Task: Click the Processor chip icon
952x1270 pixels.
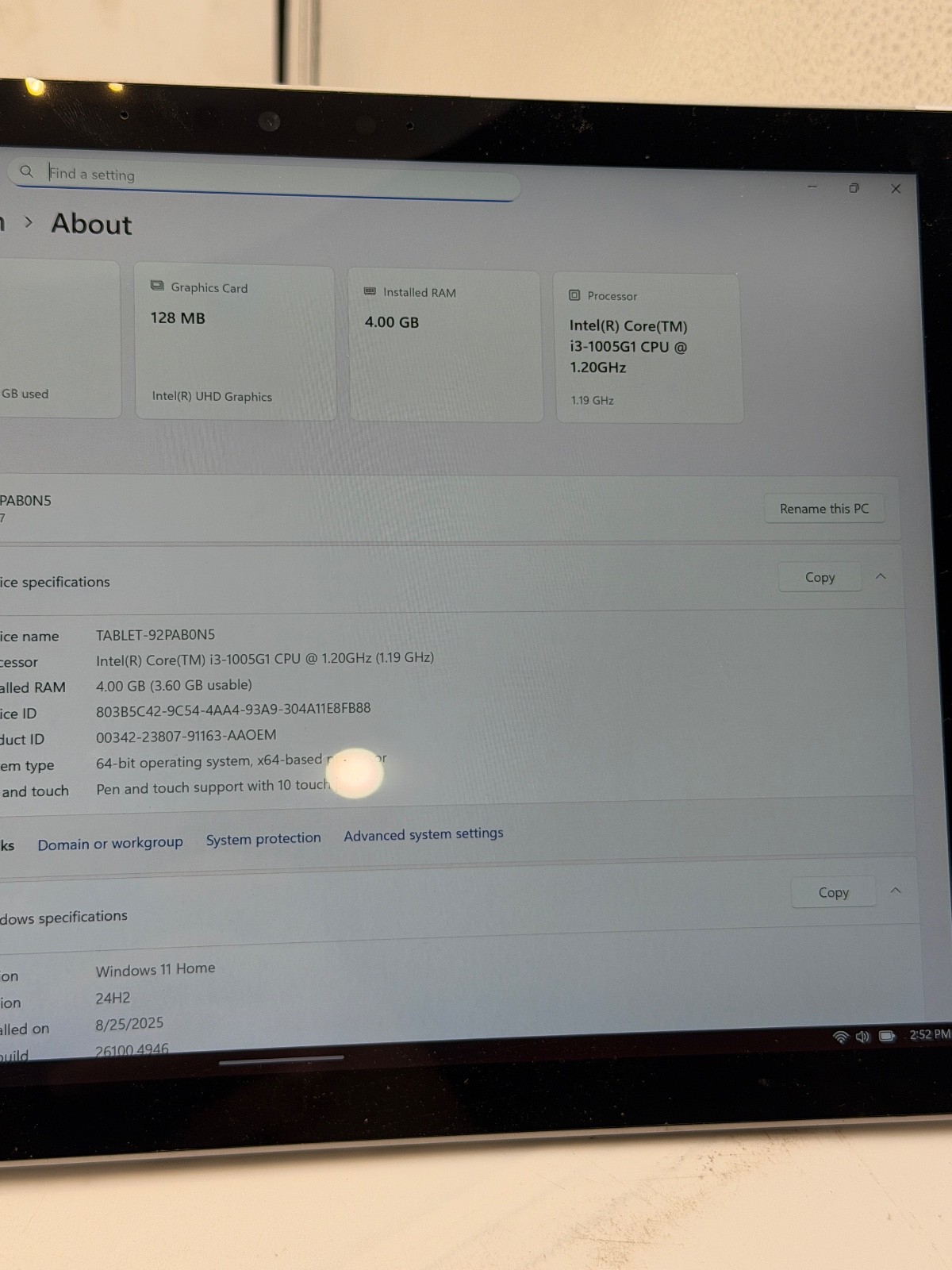Action: click(x=574, y=295)
